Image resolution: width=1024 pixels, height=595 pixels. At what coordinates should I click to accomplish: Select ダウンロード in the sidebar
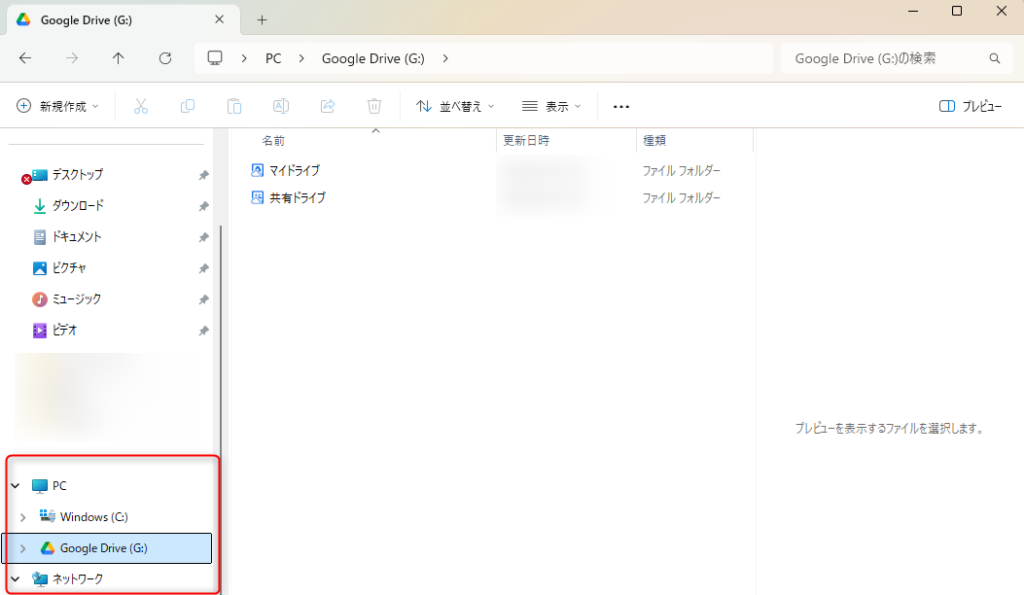click(78, 206)
